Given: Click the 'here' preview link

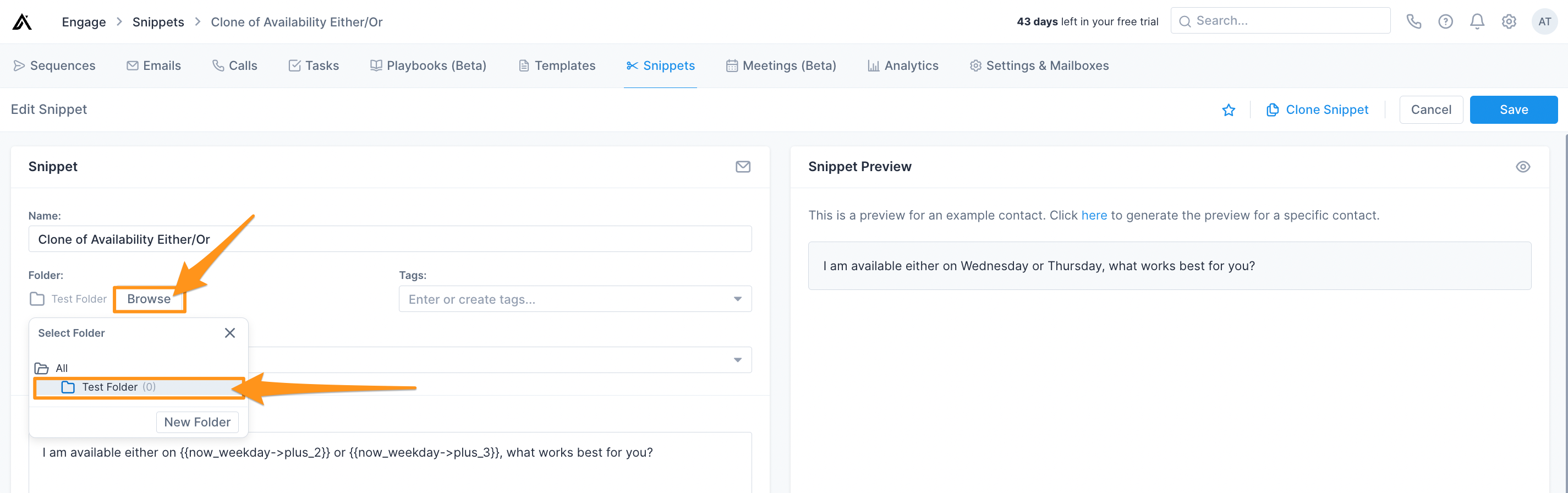Looking at the screenshot, I should [1094, 216].
